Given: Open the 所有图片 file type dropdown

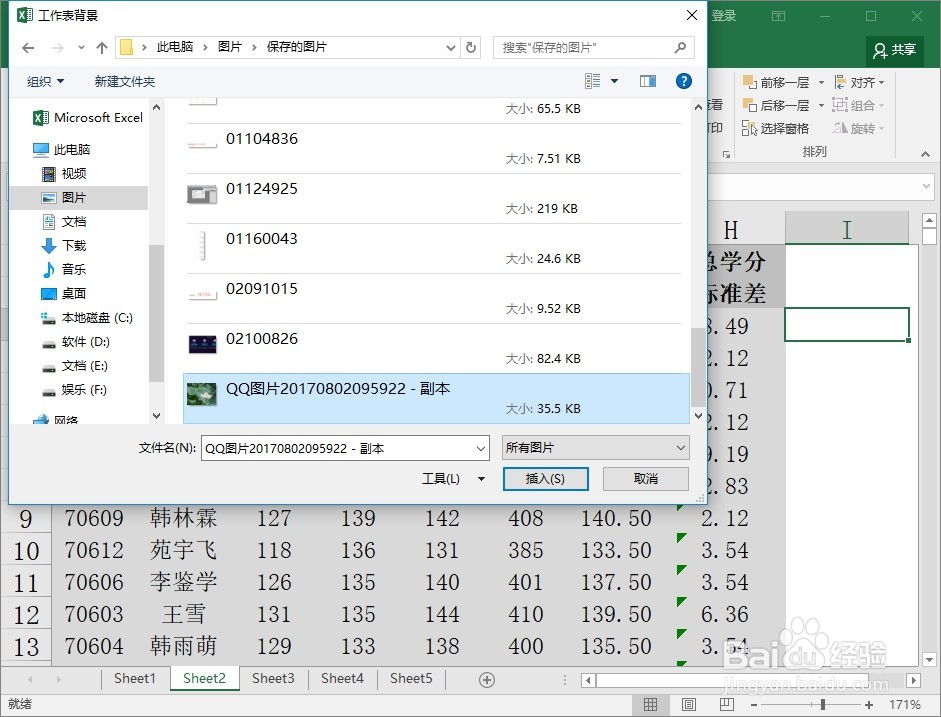Looking at the screenshot, I should coord(595,448).
